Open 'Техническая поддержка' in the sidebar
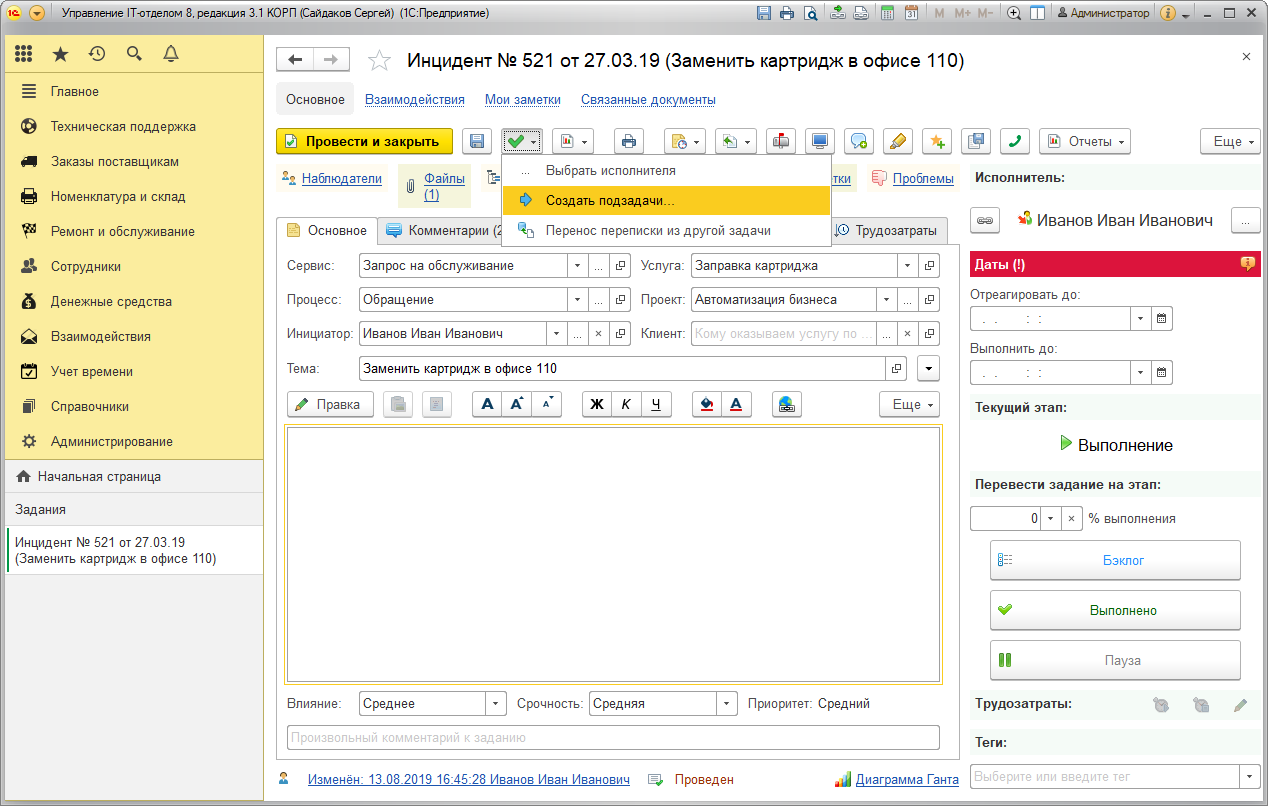 click(123, 127)
